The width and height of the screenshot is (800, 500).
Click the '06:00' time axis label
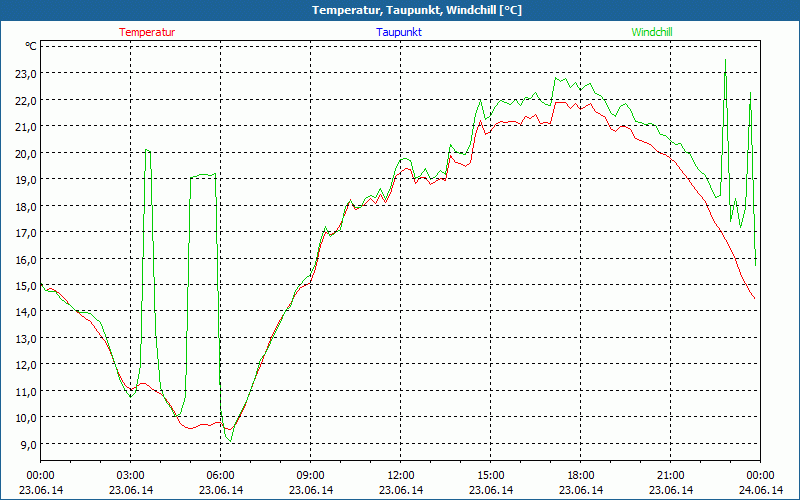tap(220, 476)
